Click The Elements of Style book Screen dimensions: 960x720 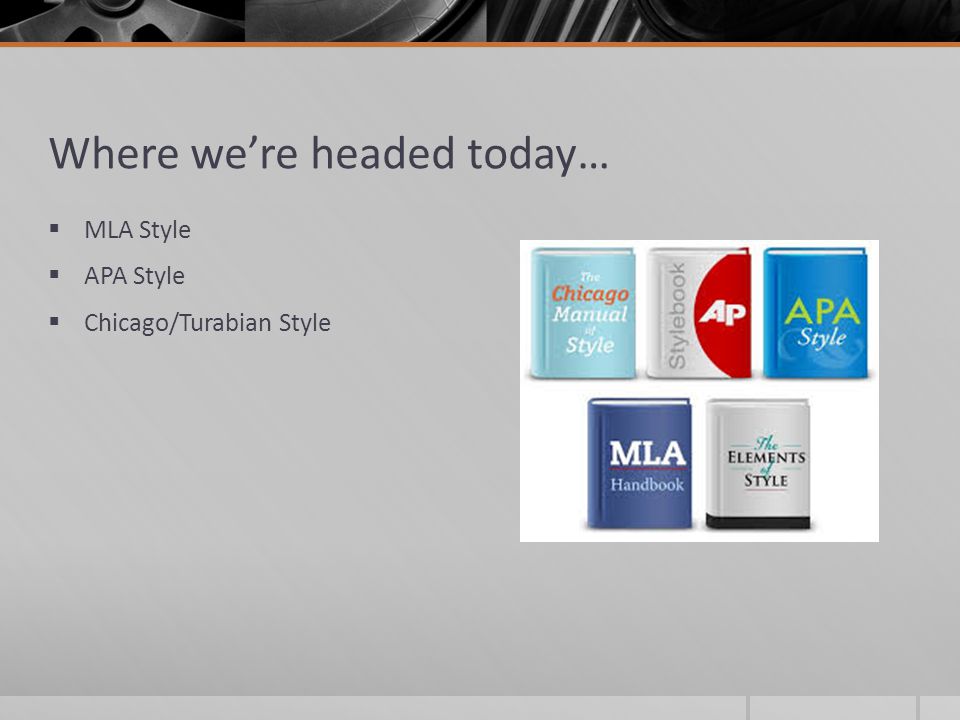coord(758,463)
